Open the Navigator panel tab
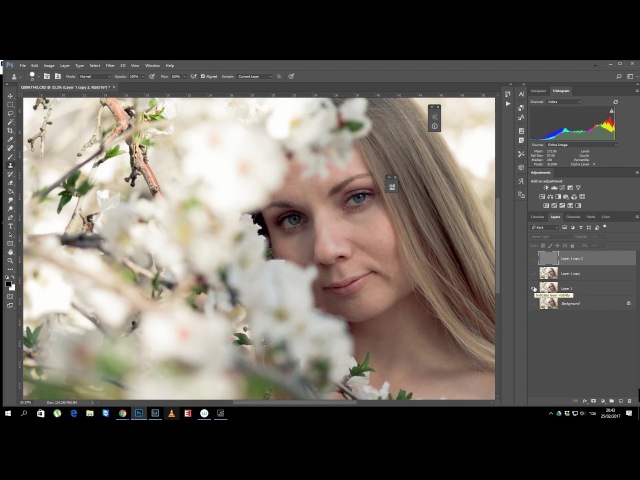 point(539,91)
